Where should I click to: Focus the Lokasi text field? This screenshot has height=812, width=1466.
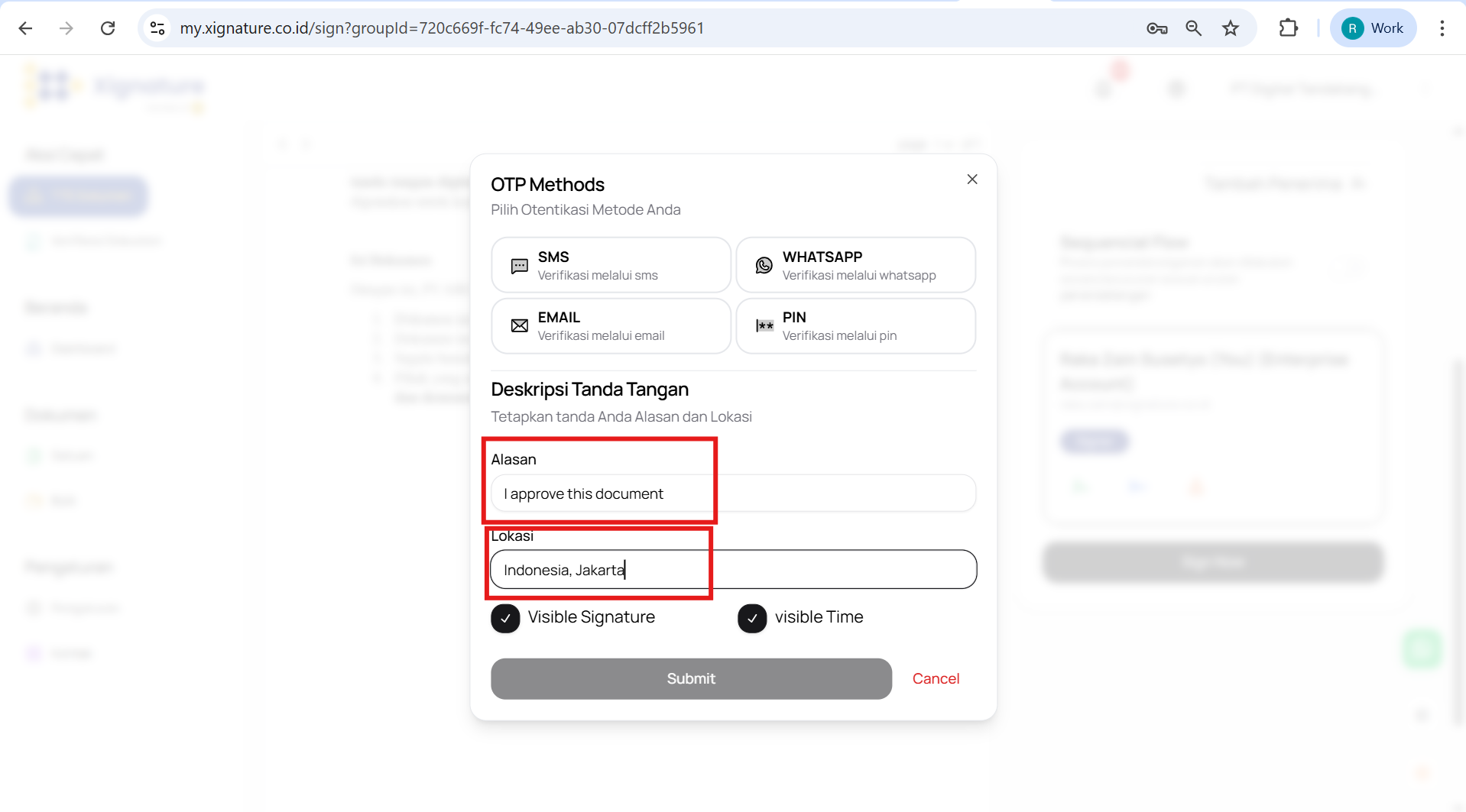(732, 570)
